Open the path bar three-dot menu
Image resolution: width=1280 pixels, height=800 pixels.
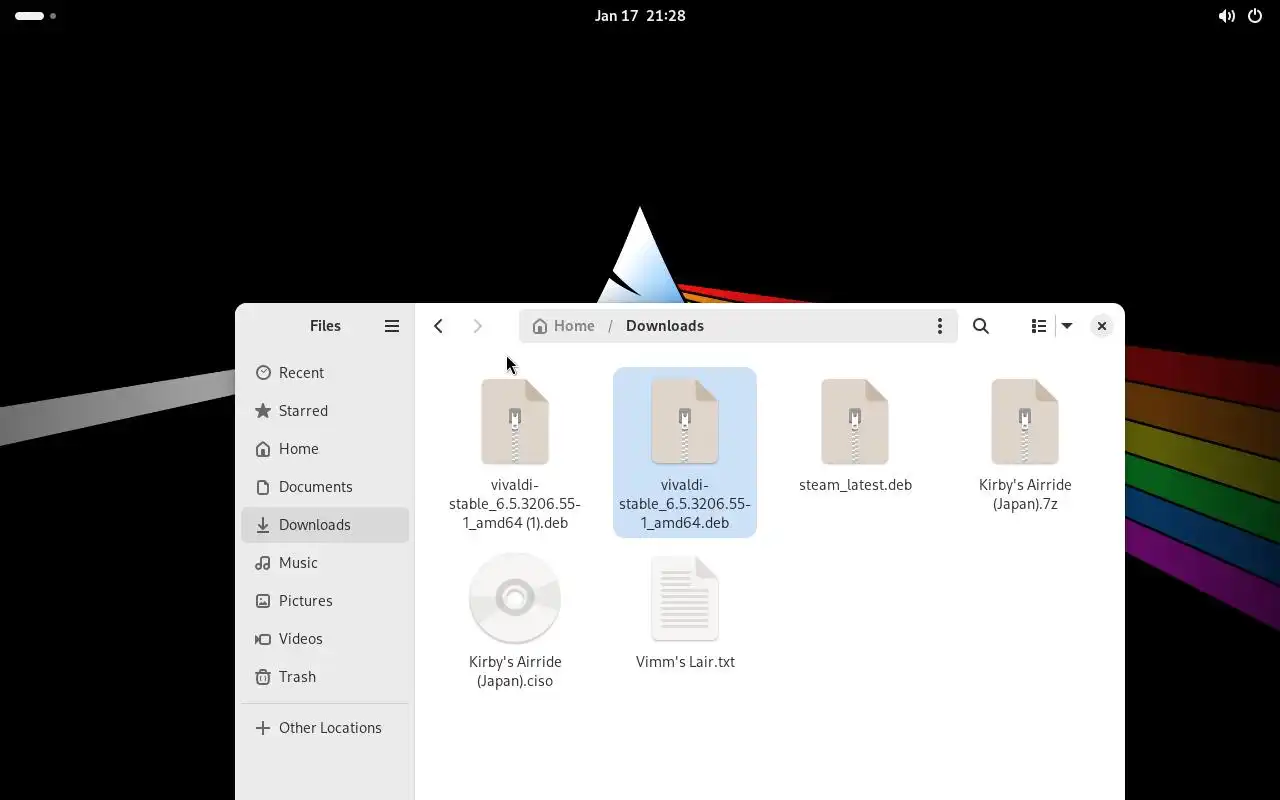(x=939, y=326)
